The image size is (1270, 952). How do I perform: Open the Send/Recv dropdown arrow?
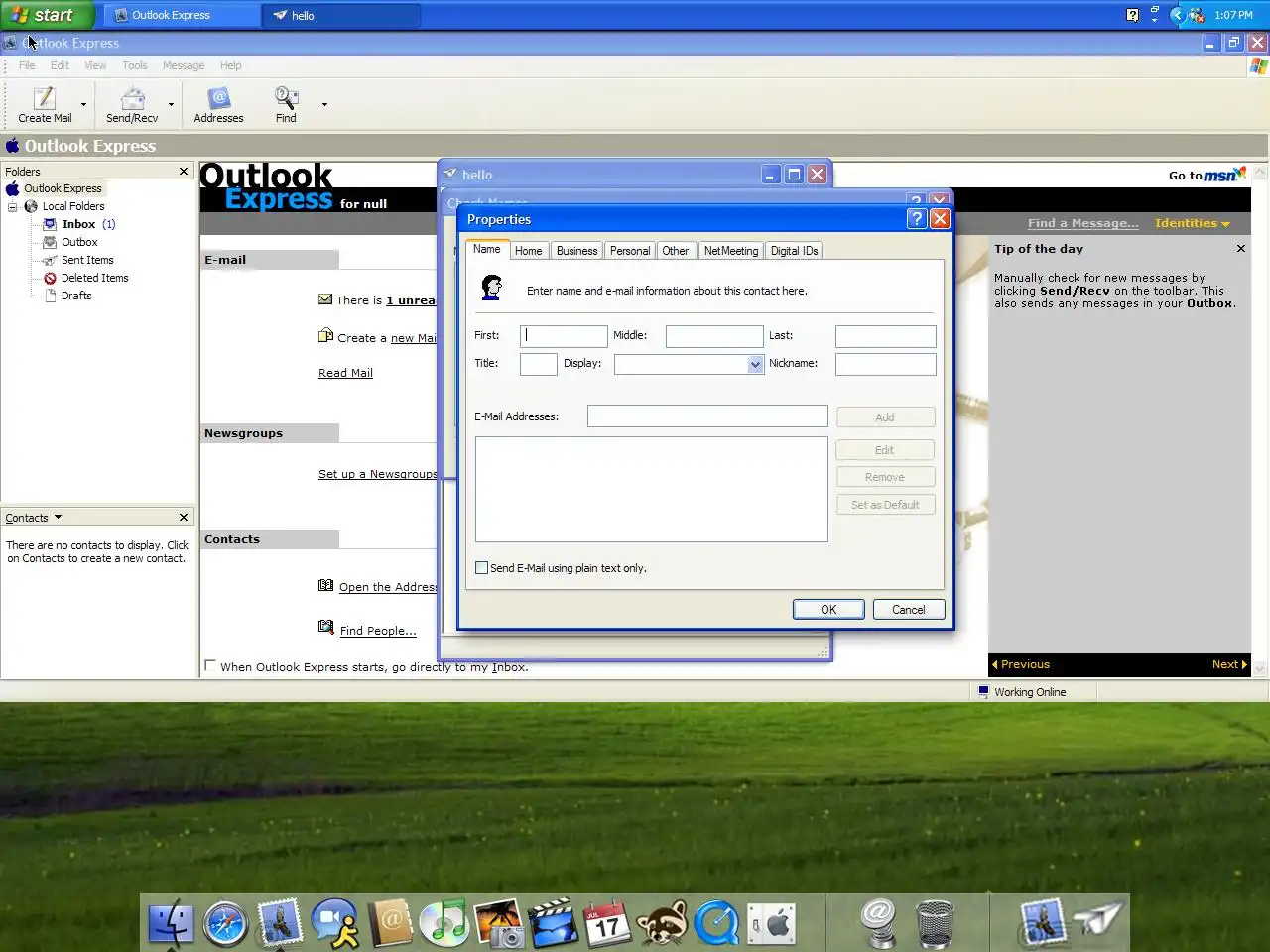(x=171, y=104)
